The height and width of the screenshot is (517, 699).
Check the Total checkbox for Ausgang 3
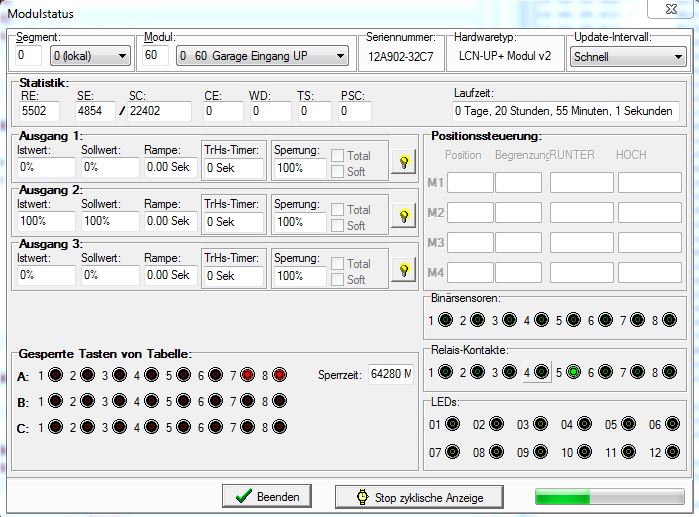[338, 263]
